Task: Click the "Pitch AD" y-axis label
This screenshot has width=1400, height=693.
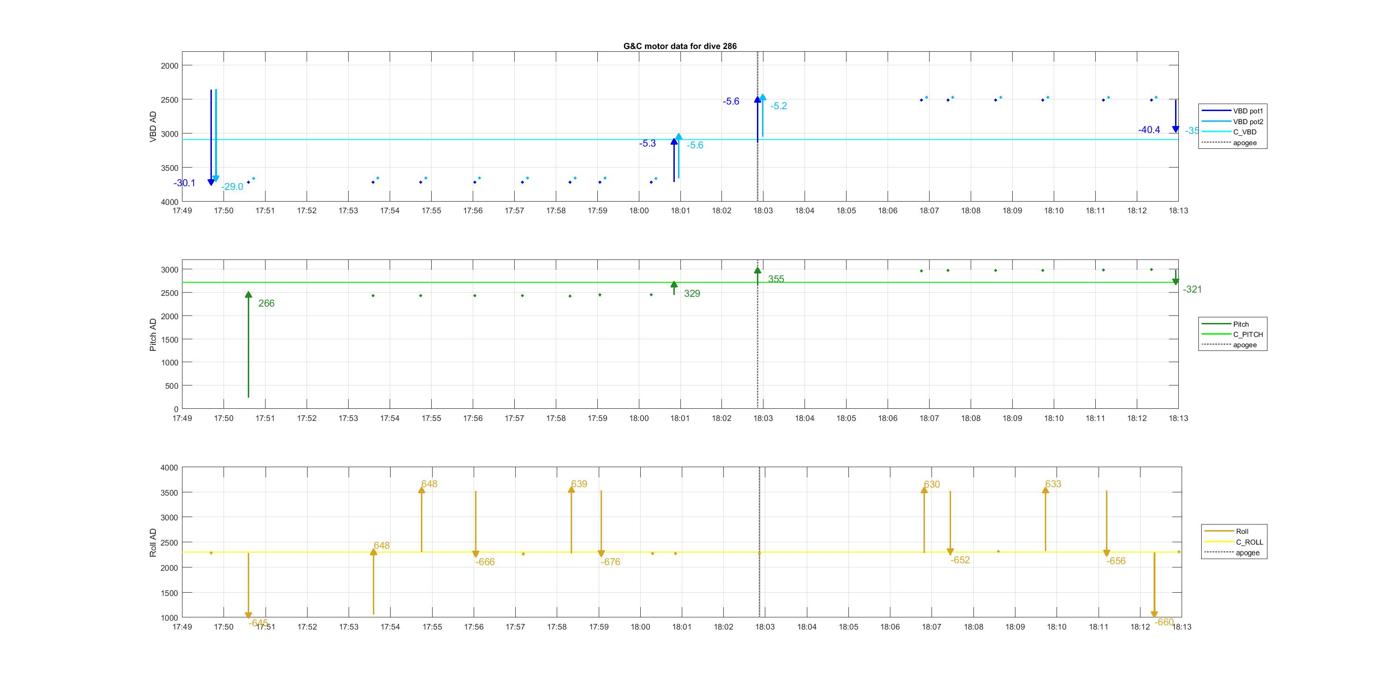Action: coord(154,335)
